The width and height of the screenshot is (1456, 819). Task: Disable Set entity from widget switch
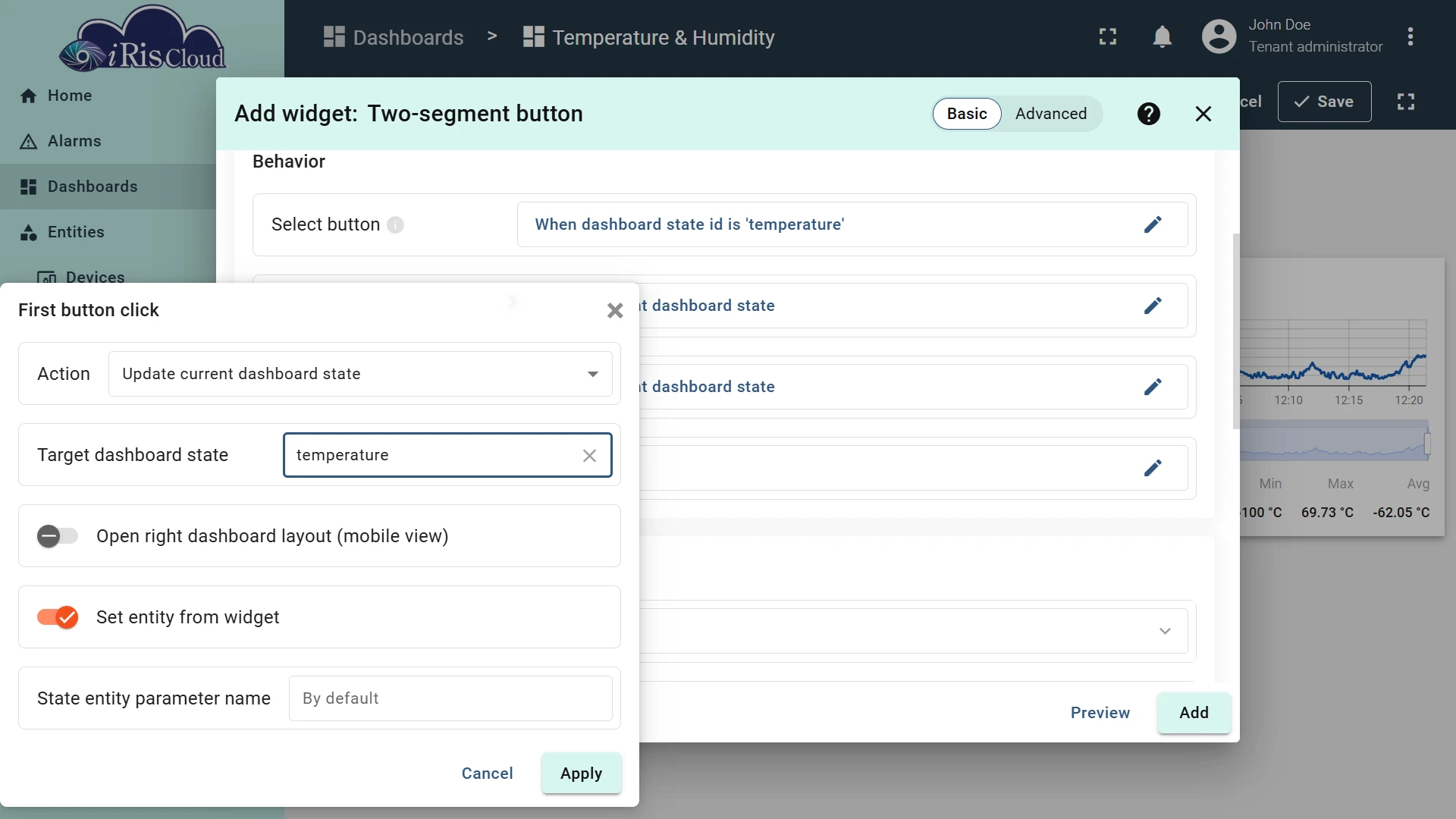pyautogui.click(x=57, y=617)
